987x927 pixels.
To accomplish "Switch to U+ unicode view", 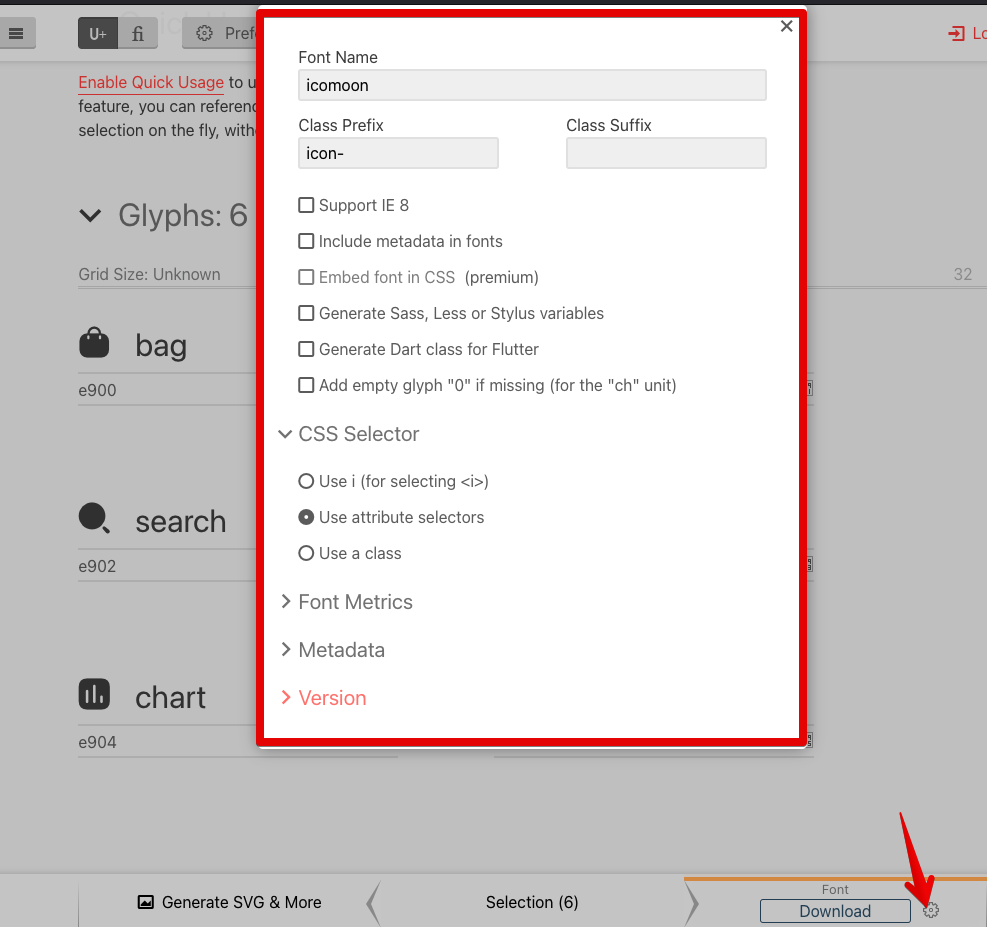I will pyautogui.click(x=98, y=33).
